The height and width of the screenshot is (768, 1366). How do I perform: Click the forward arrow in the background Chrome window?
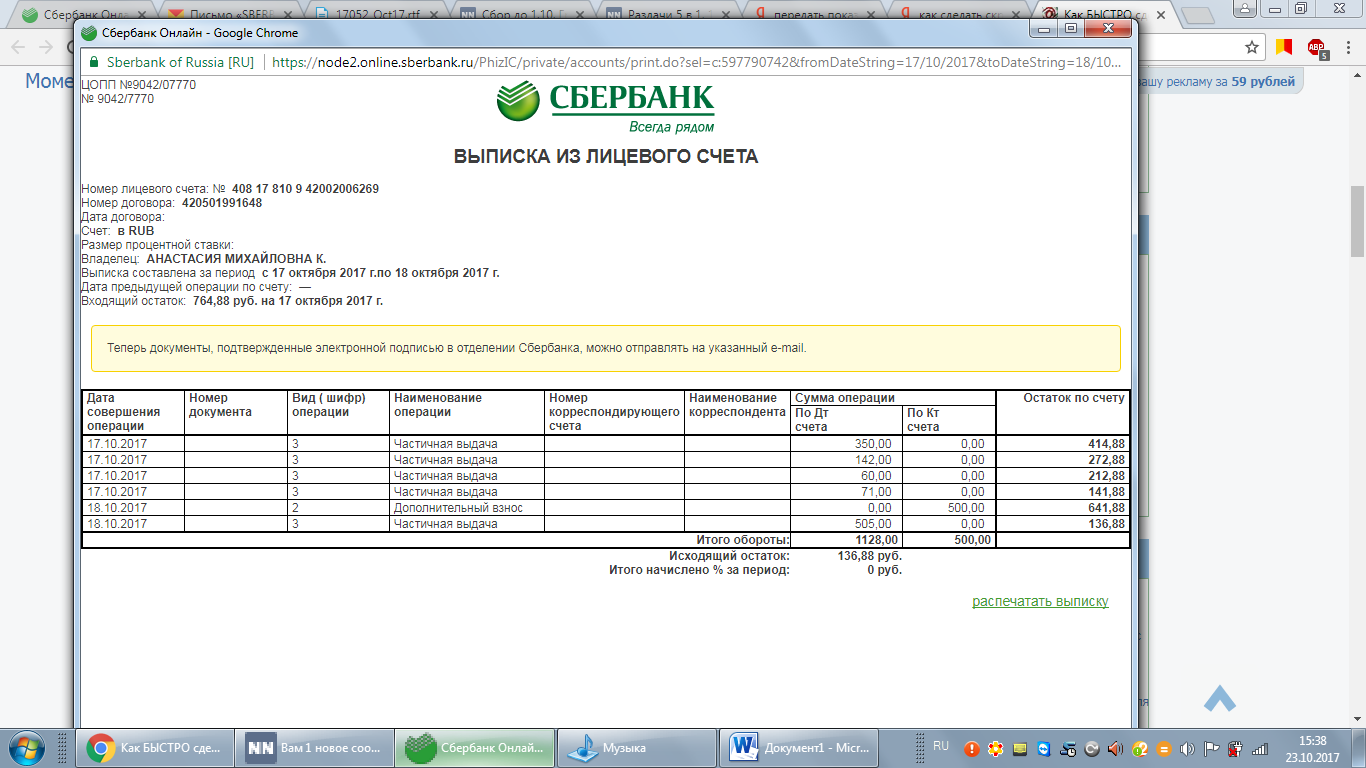coord(47,47)
